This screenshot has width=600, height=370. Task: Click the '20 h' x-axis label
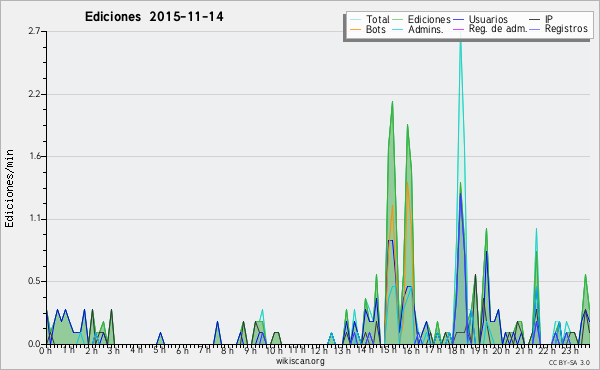[x=502, y=351]
